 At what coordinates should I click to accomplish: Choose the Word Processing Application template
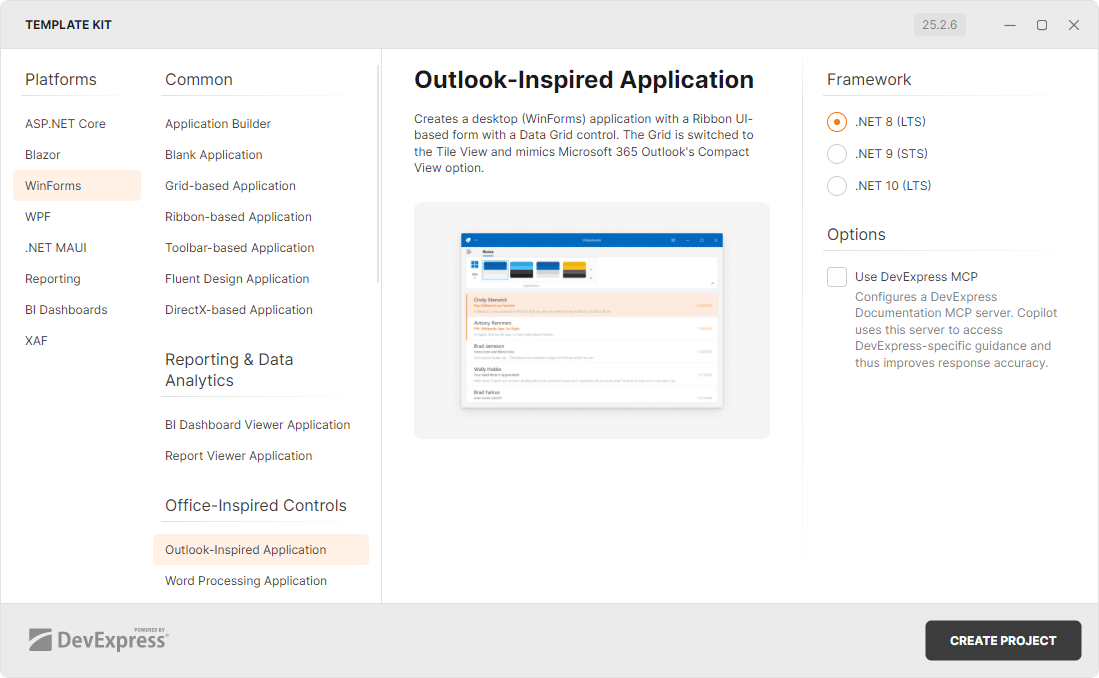[x=246, y=581]
